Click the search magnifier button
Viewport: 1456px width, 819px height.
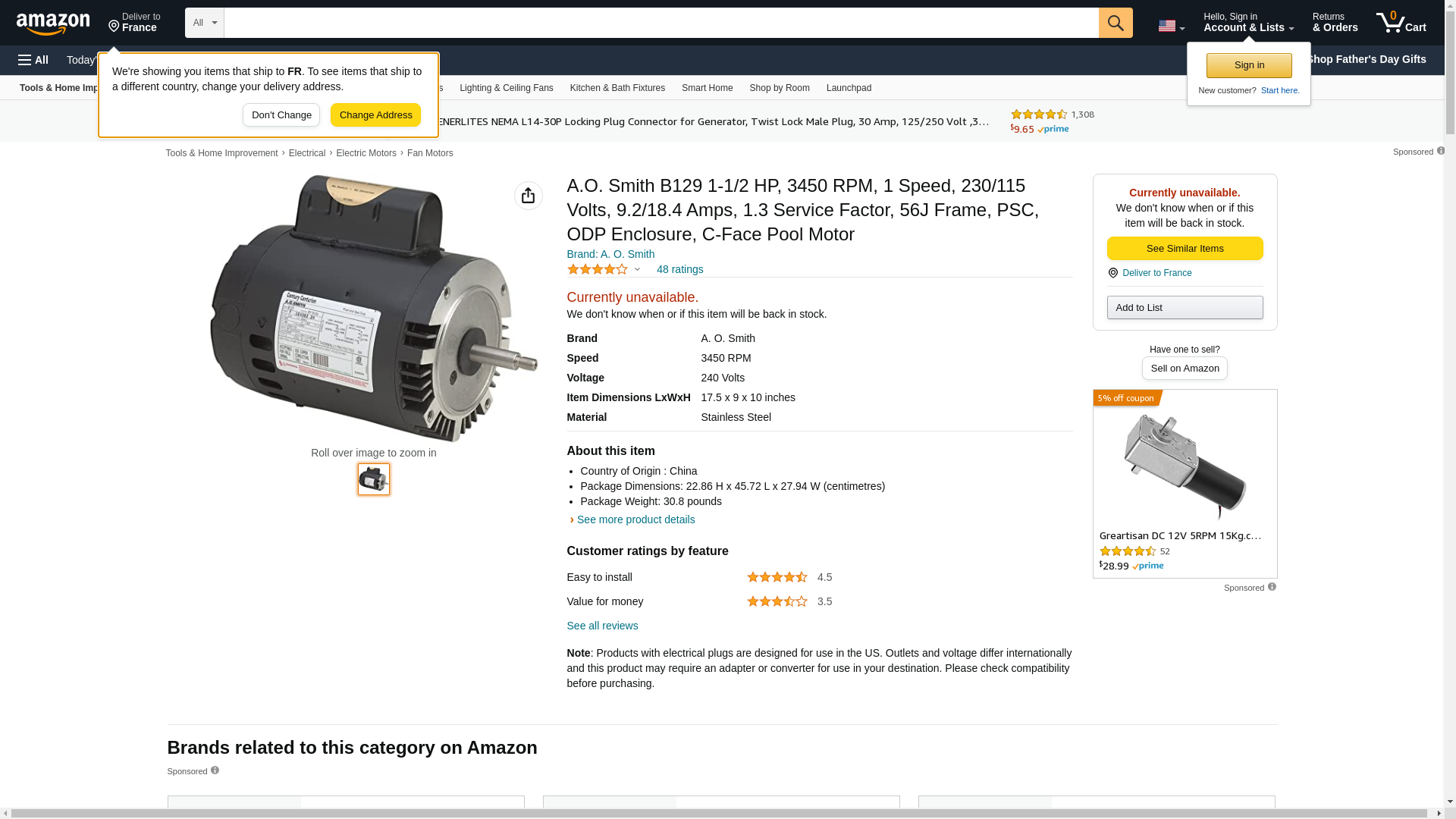[1115, 23]
